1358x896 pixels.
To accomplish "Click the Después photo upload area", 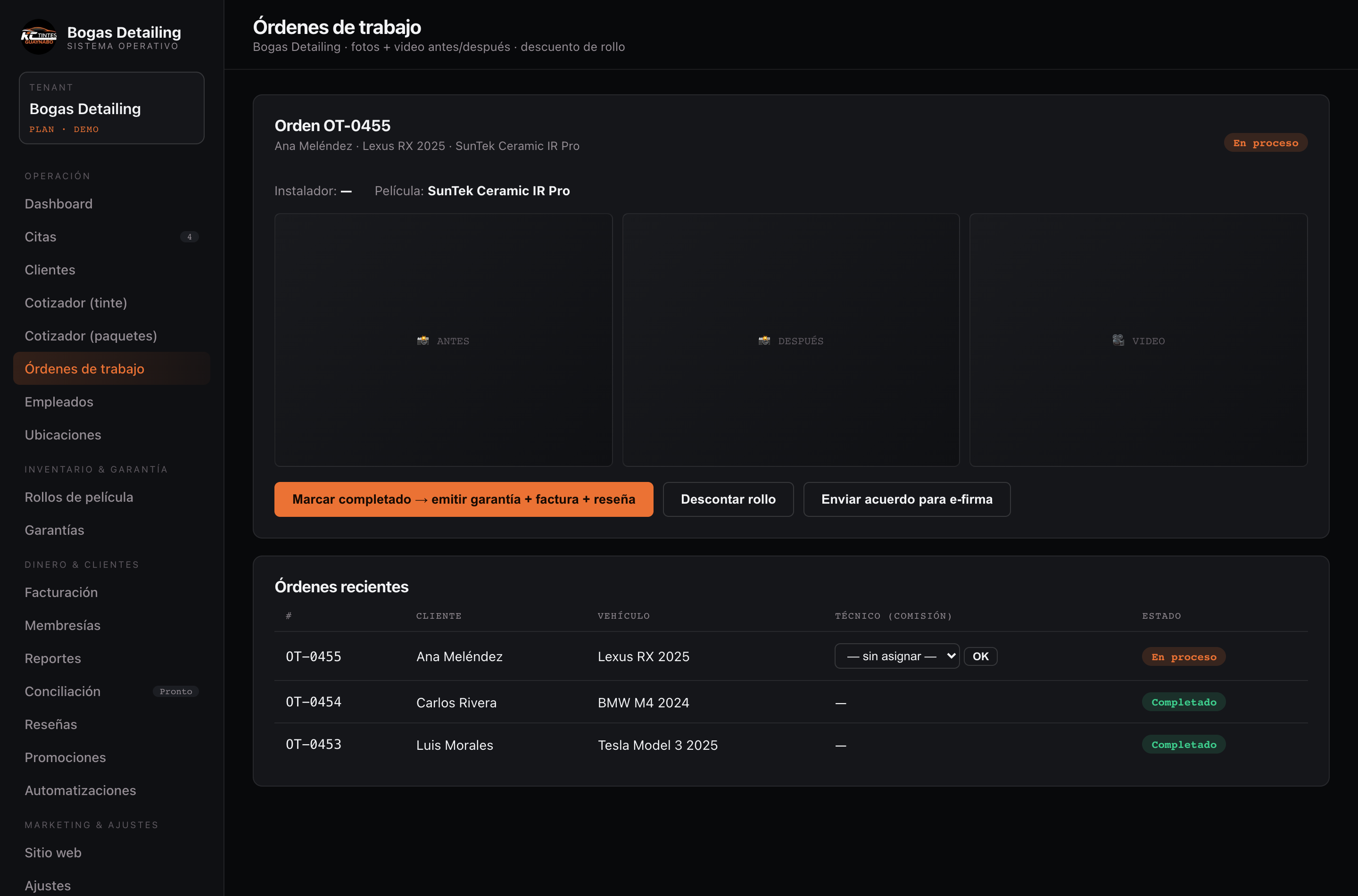I will 791,340.
